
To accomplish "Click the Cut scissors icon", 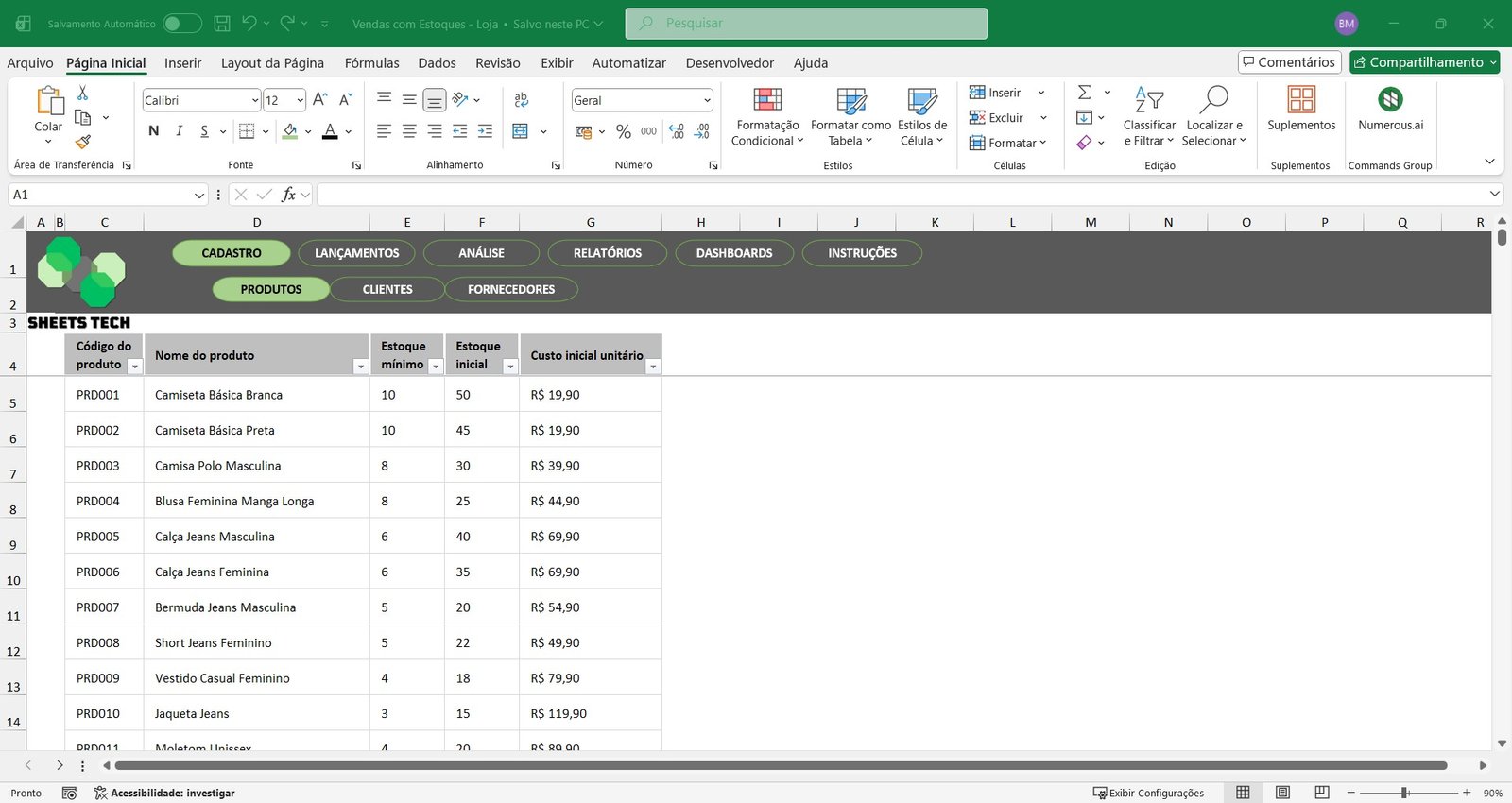I will click(x=83, y=93).
